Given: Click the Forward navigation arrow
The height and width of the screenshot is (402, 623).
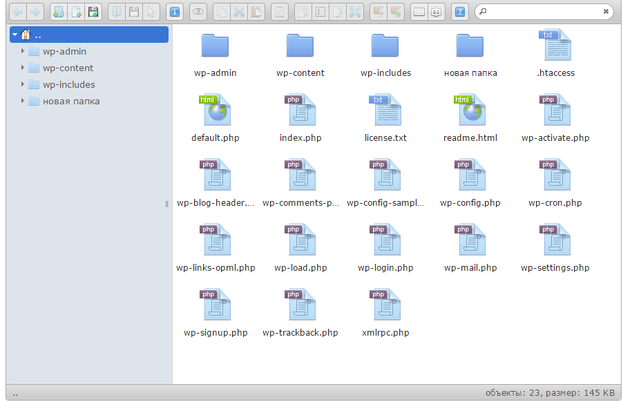Looking at the screenshot, I should tap(35, 12).
